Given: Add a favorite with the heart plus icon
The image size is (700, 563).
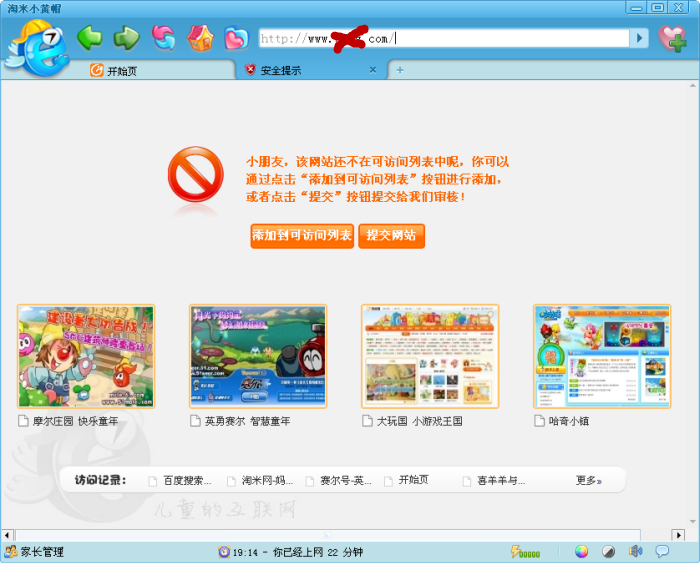Looking at the screenshot, I should 673,38.
